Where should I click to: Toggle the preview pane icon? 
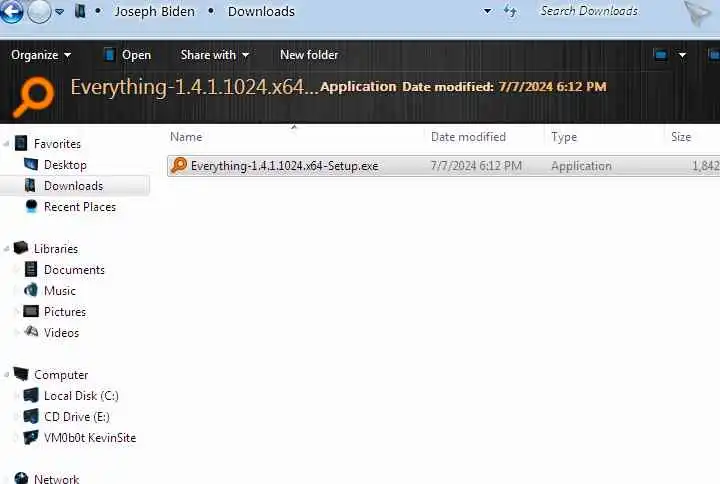[x=714, y=55]
